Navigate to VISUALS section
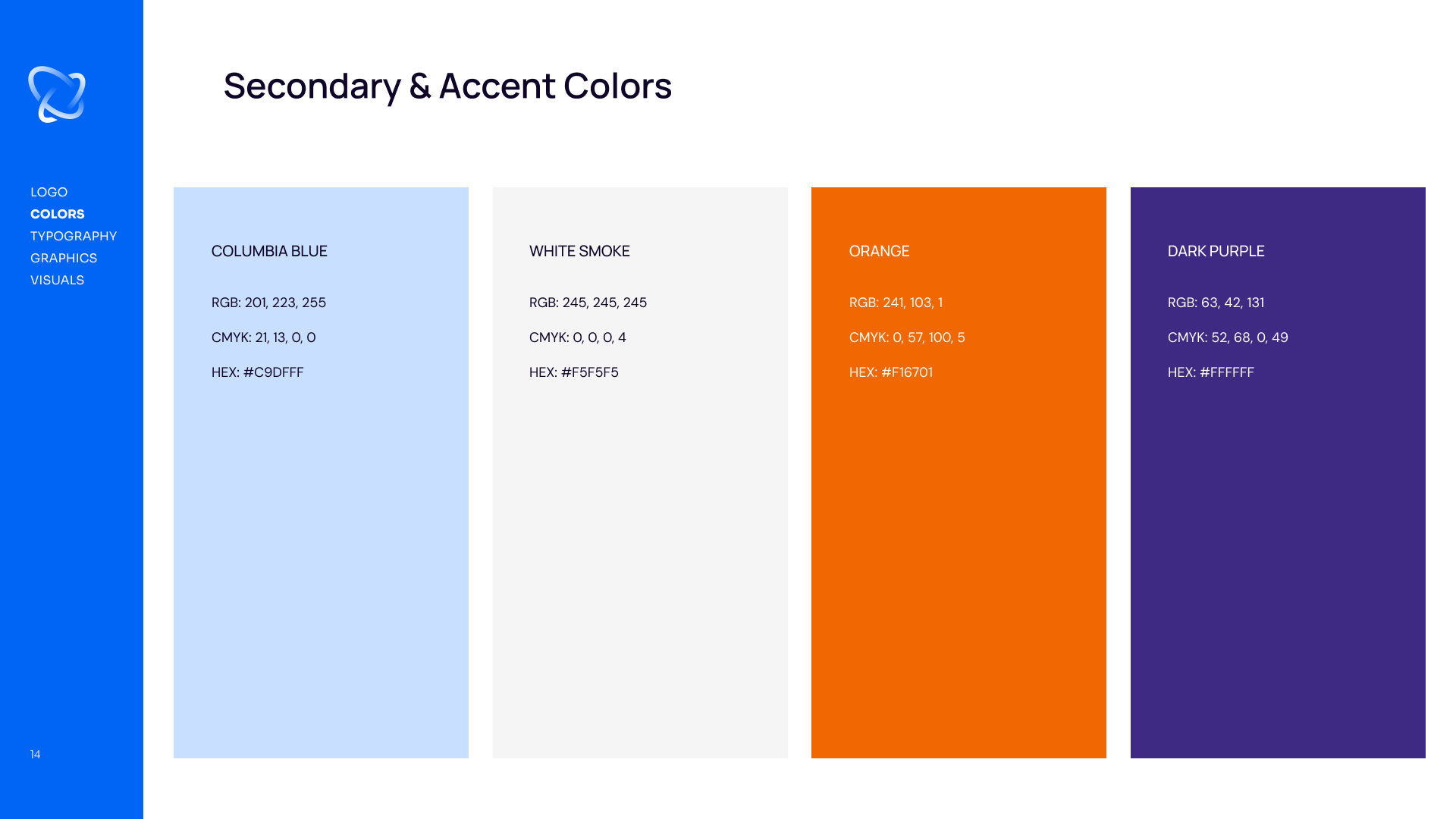1456x819 pixels. click(x=57, y=280)
